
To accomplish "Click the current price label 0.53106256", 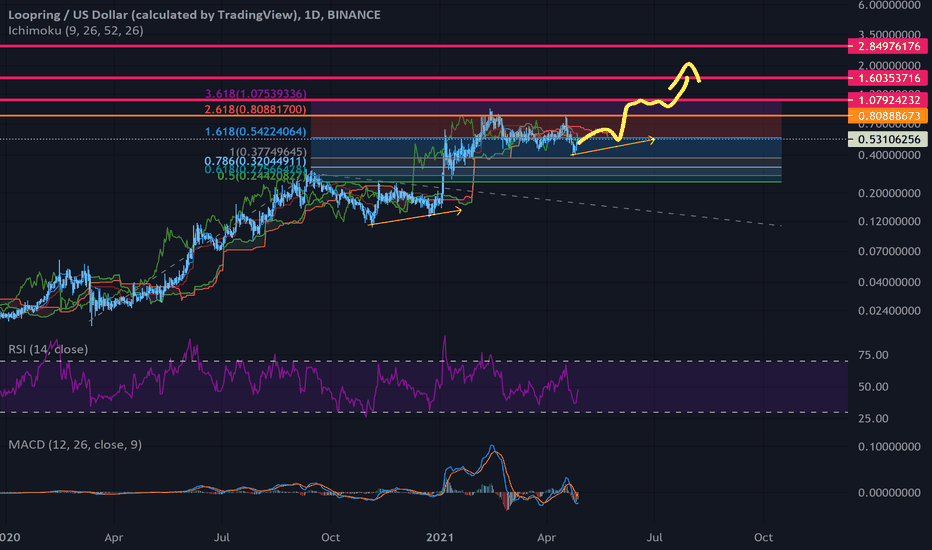I will [x=888, y=139].
